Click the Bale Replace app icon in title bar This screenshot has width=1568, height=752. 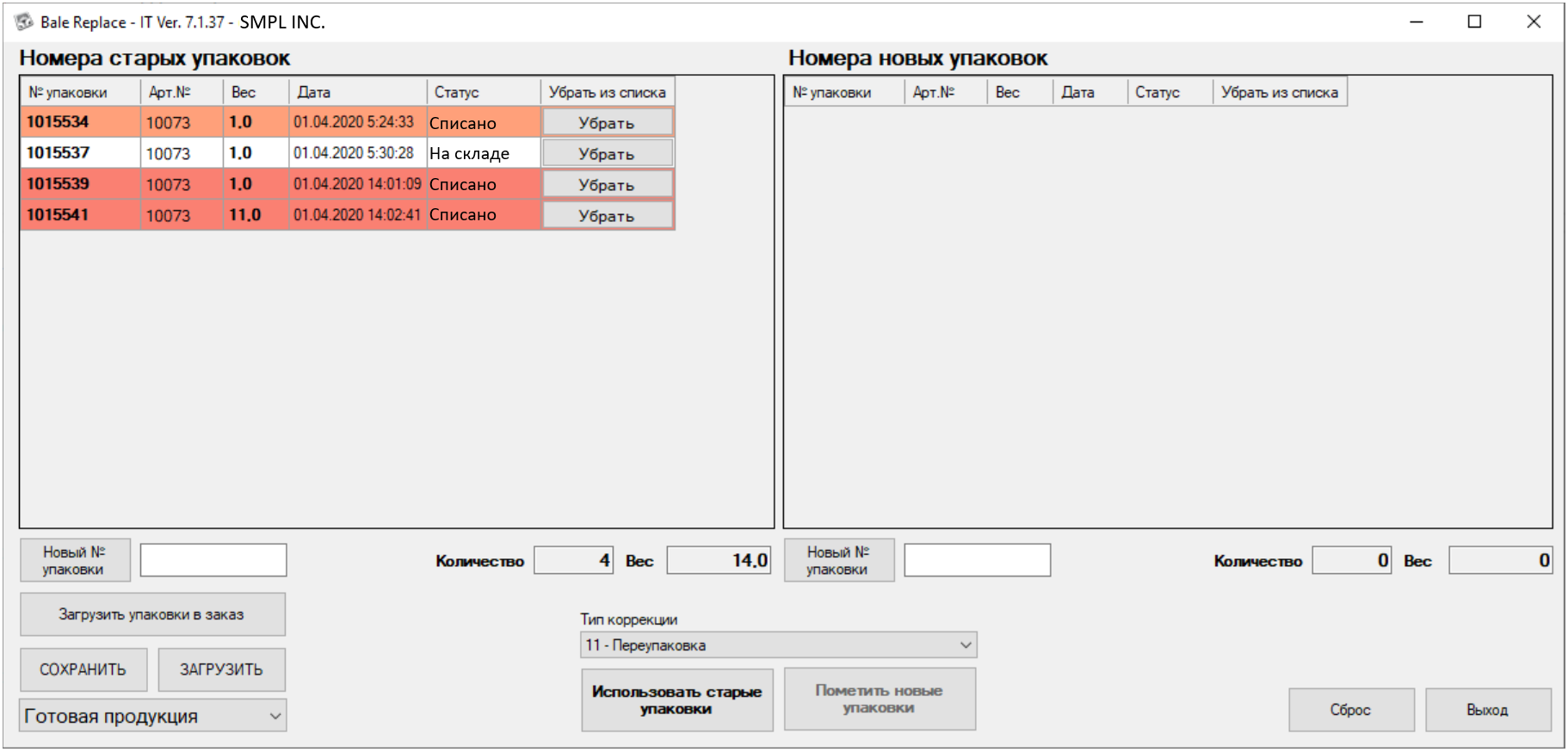(x=24, y=22)
